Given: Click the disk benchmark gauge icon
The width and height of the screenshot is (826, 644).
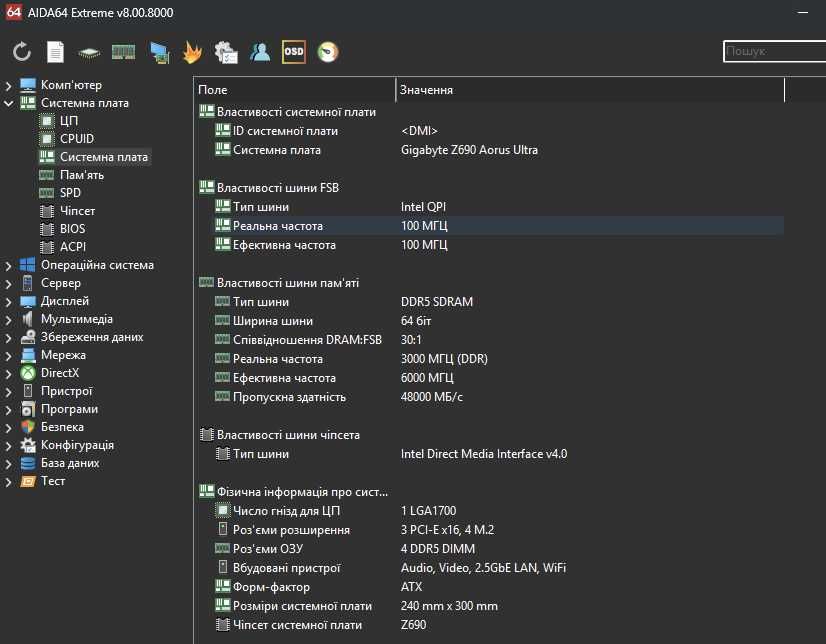Looking at the screenshot, I should click(328, 52).
